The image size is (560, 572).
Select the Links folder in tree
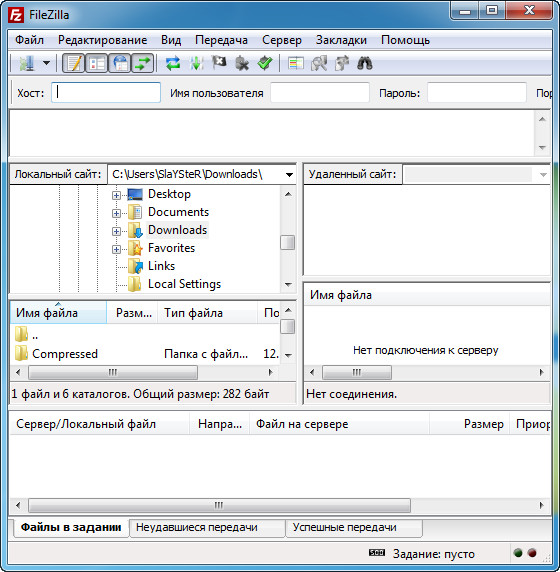(x=161, y=266)
